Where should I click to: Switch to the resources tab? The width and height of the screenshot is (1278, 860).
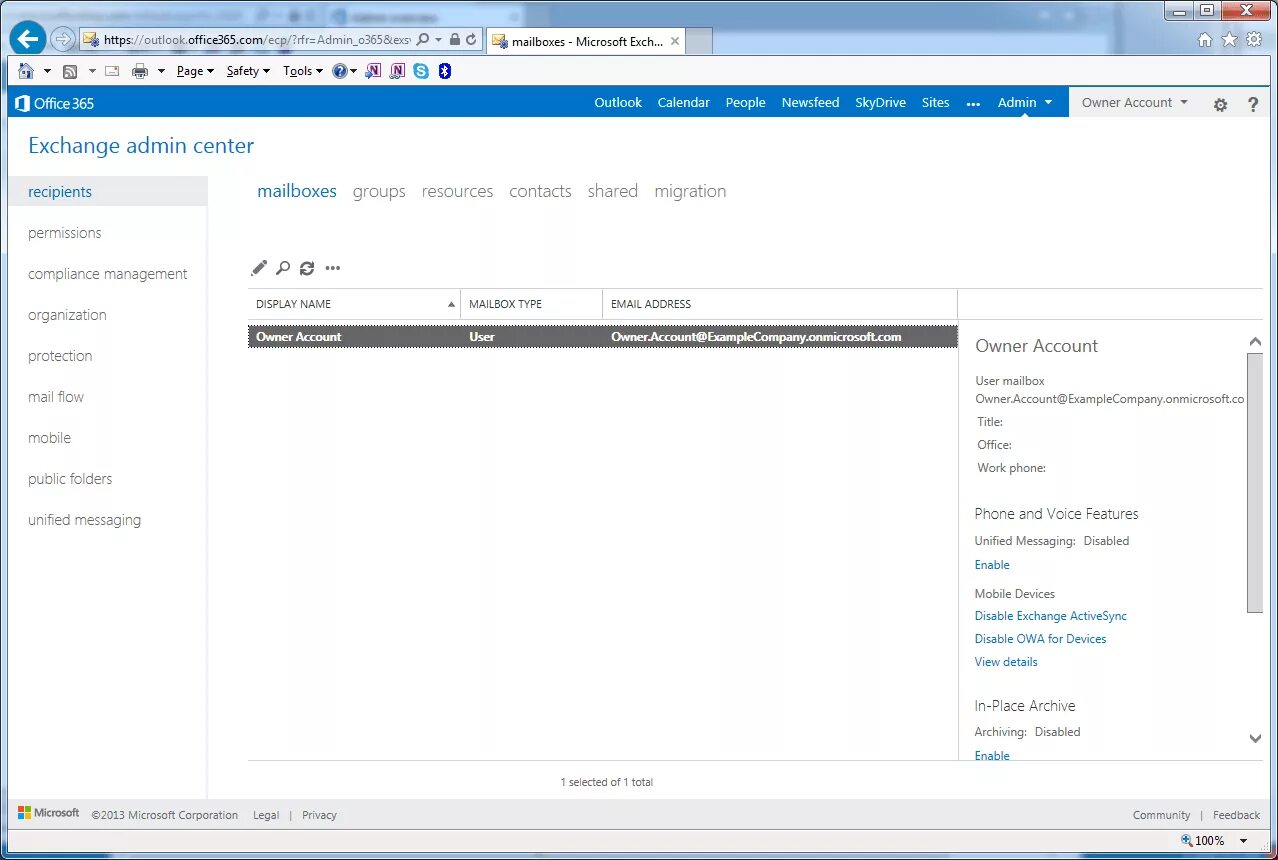pyautogui.click(x=457, y=191)
